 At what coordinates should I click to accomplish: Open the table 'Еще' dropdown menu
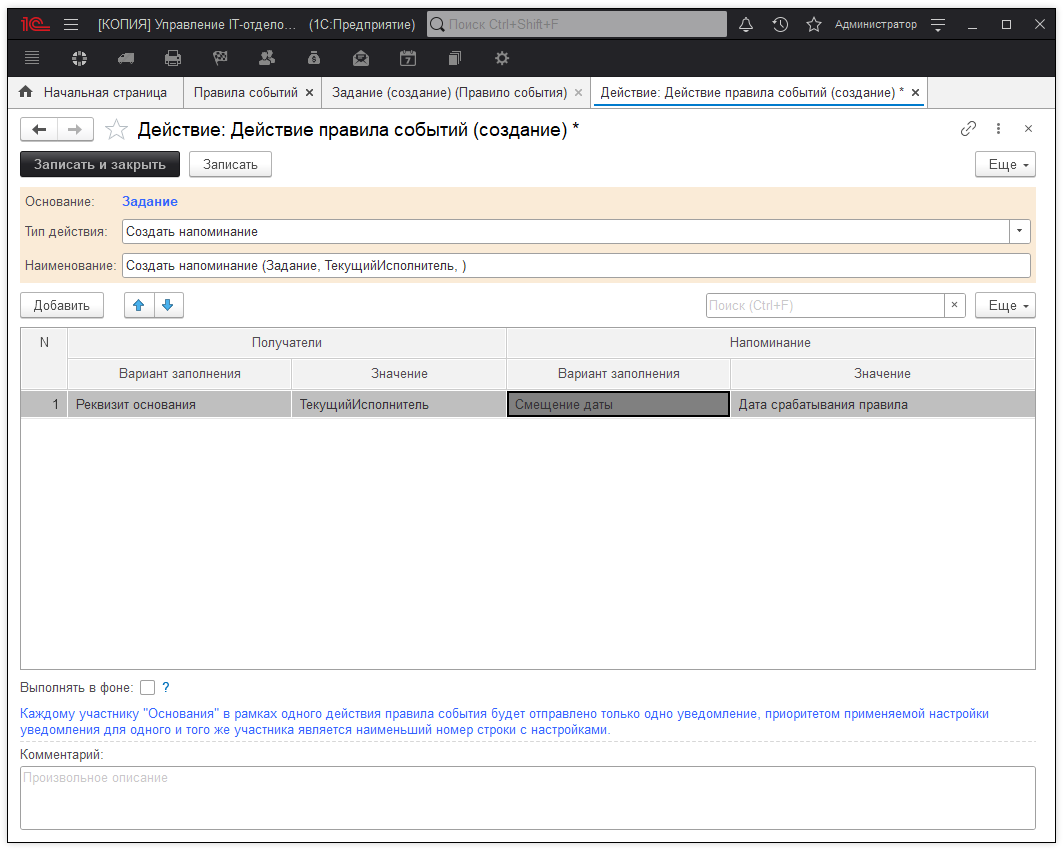coord(1005,306)
